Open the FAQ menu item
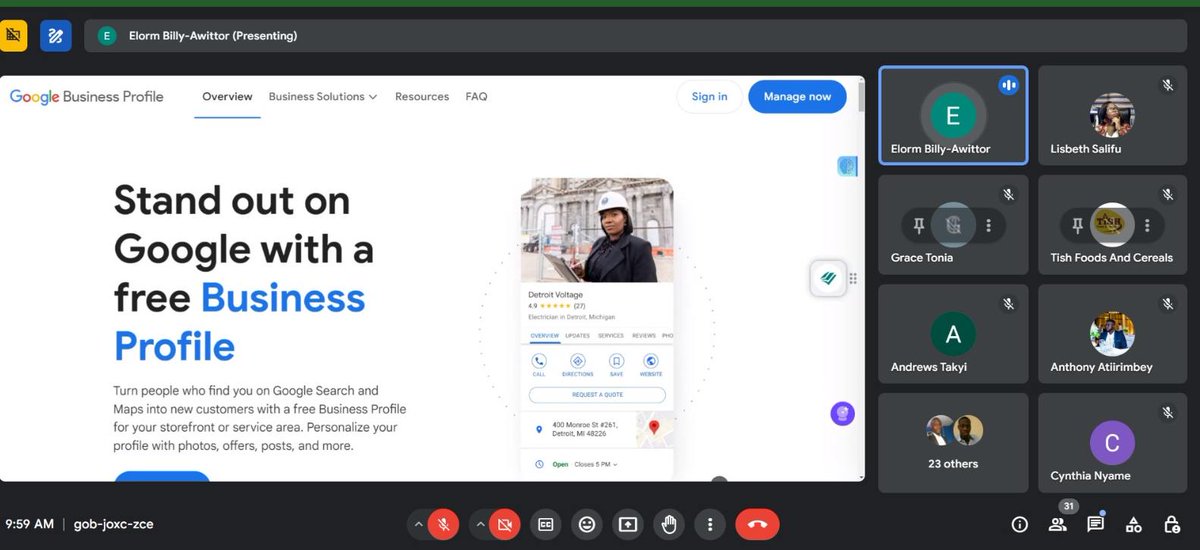Screen dimensions: 1200x550 pos(476,97)
